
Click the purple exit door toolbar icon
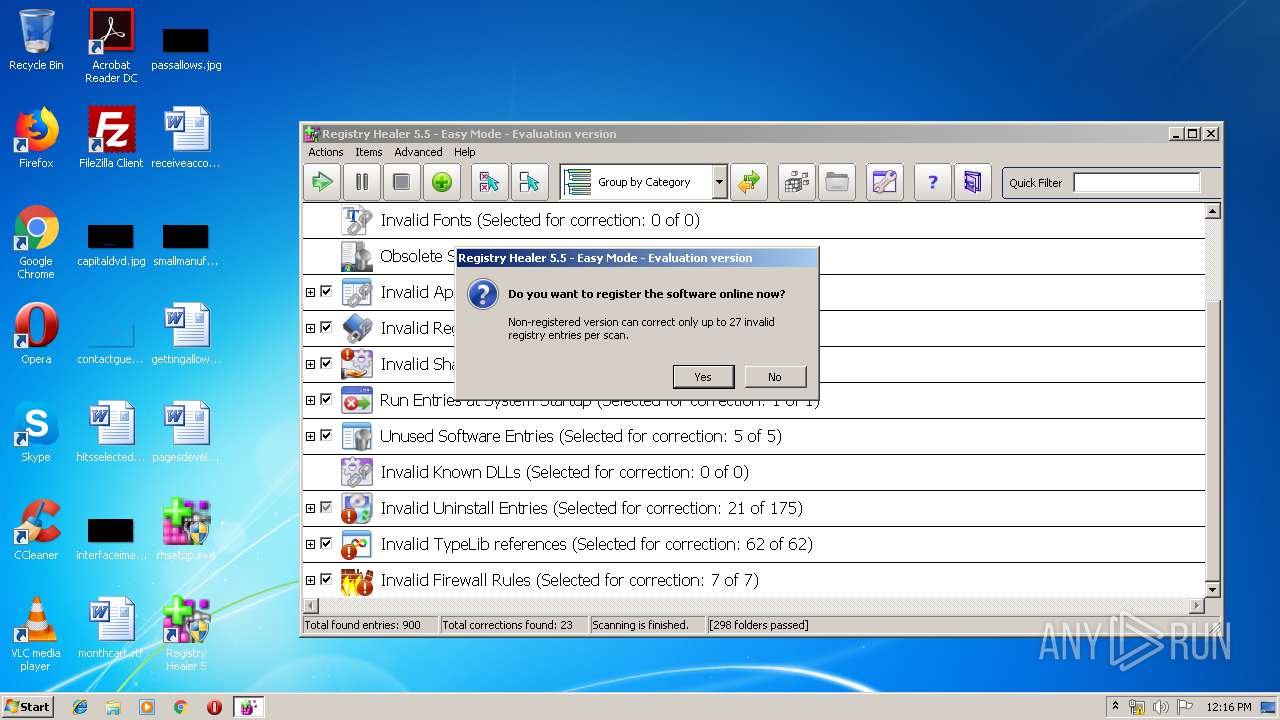pos(973,182)
